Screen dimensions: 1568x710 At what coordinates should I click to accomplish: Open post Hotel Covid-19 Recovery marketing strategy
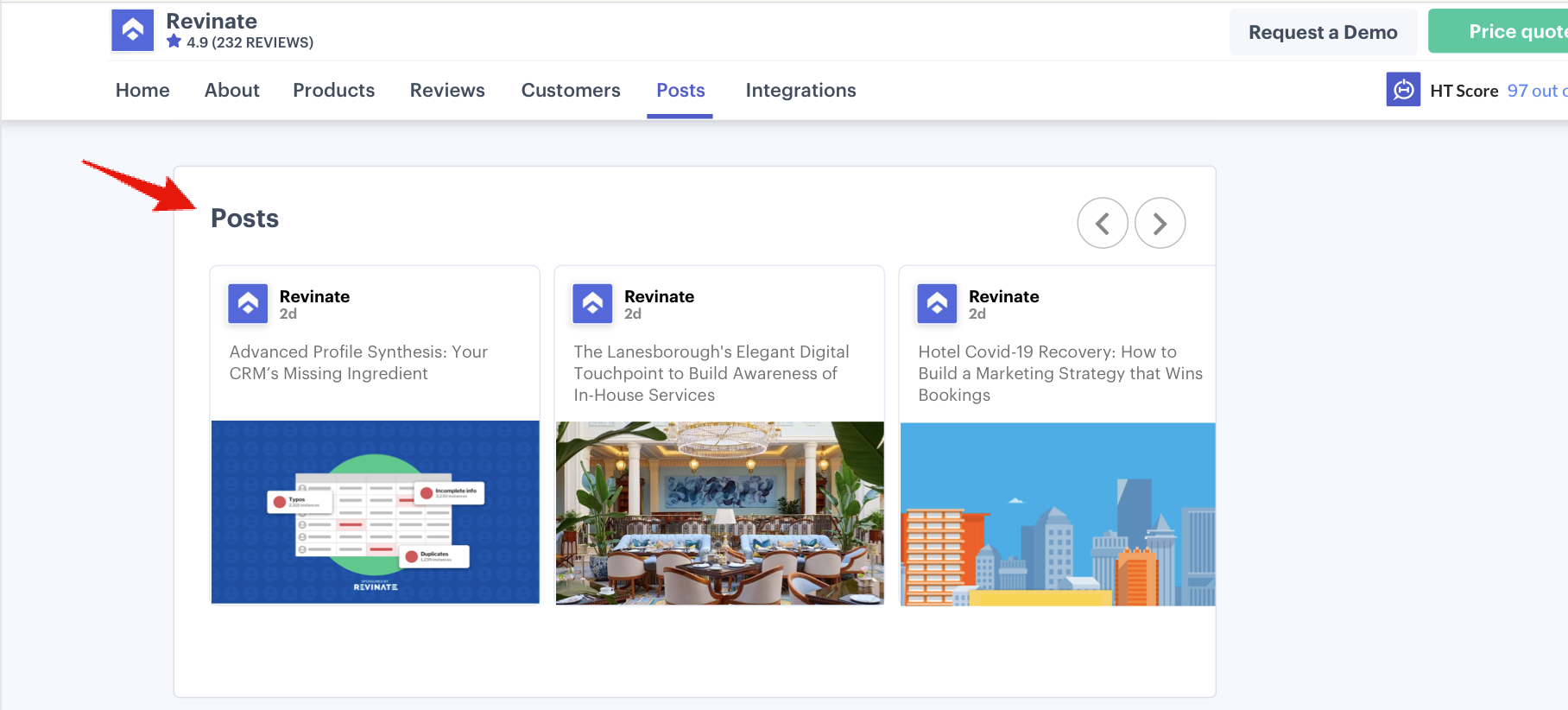coord(1060,373)
